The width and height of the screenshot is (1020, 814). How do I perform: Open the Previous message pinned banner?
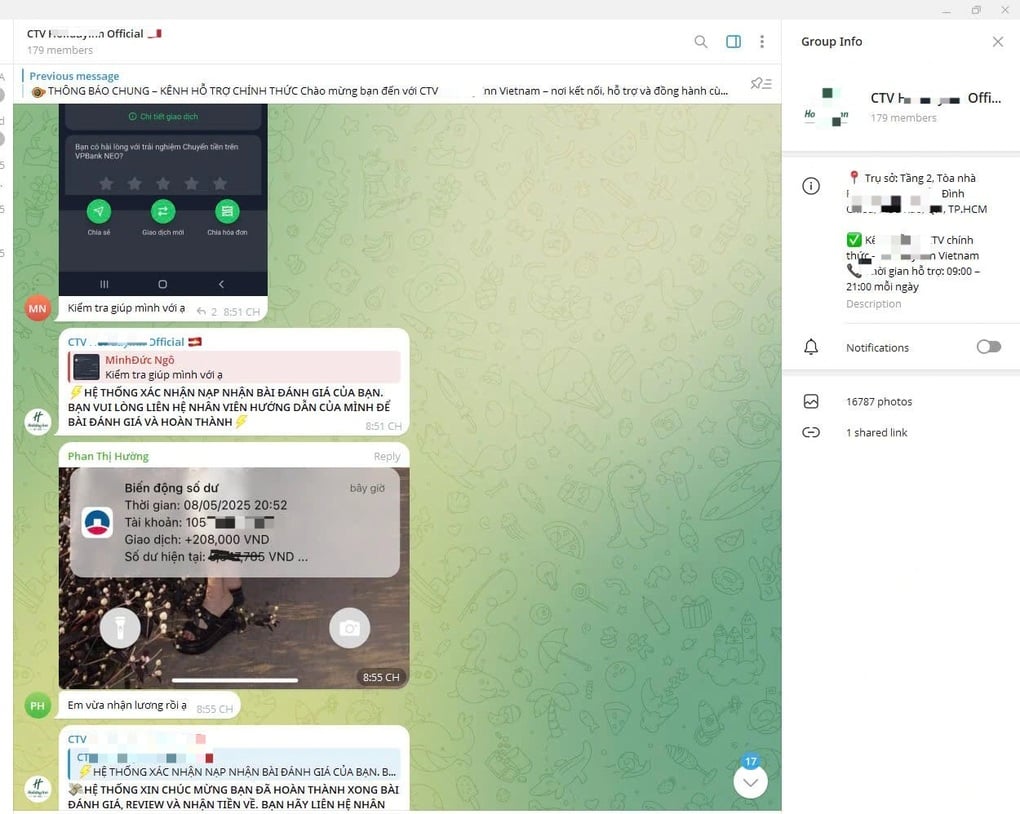(380, 84)
